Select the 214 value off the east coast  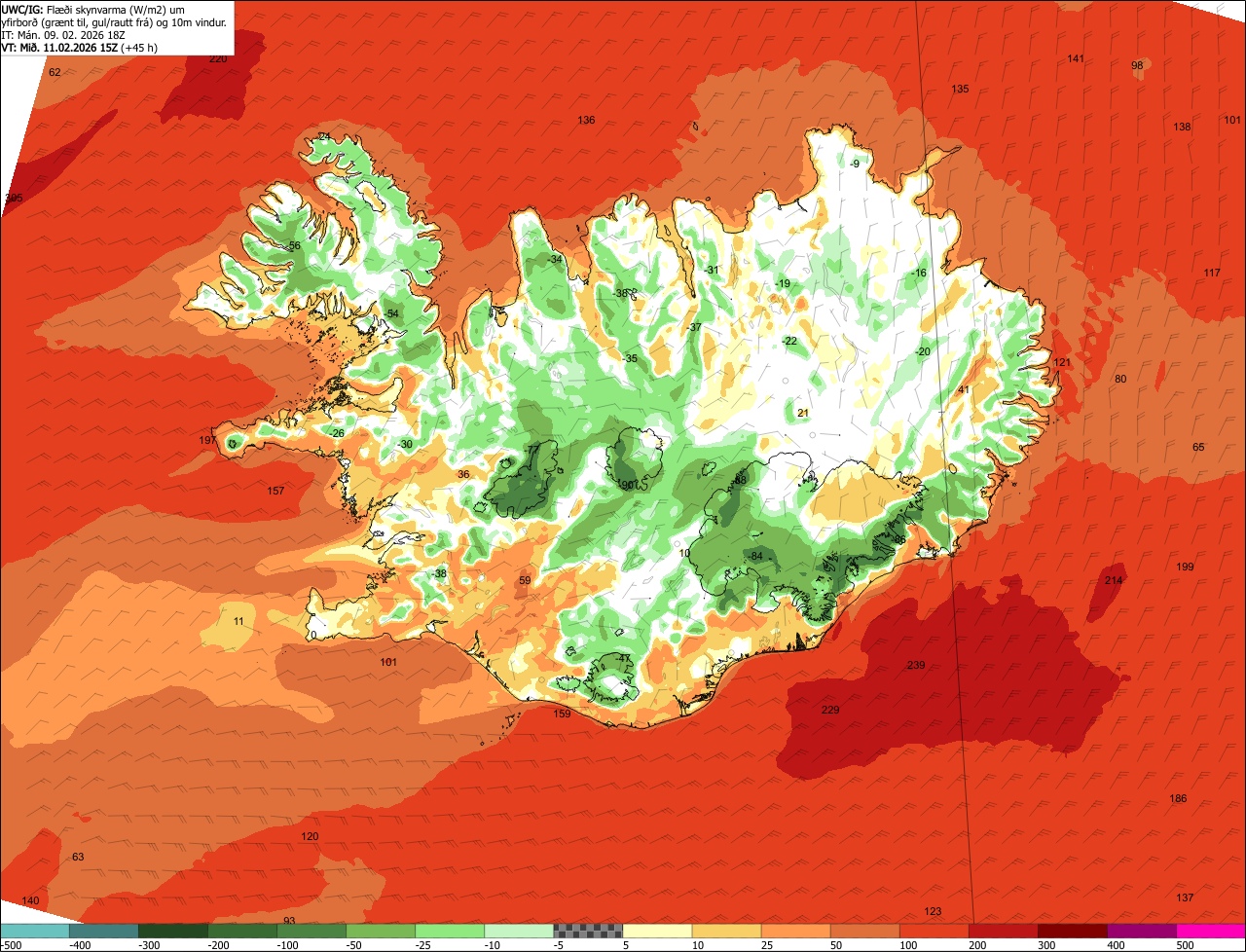(1114, 580)
